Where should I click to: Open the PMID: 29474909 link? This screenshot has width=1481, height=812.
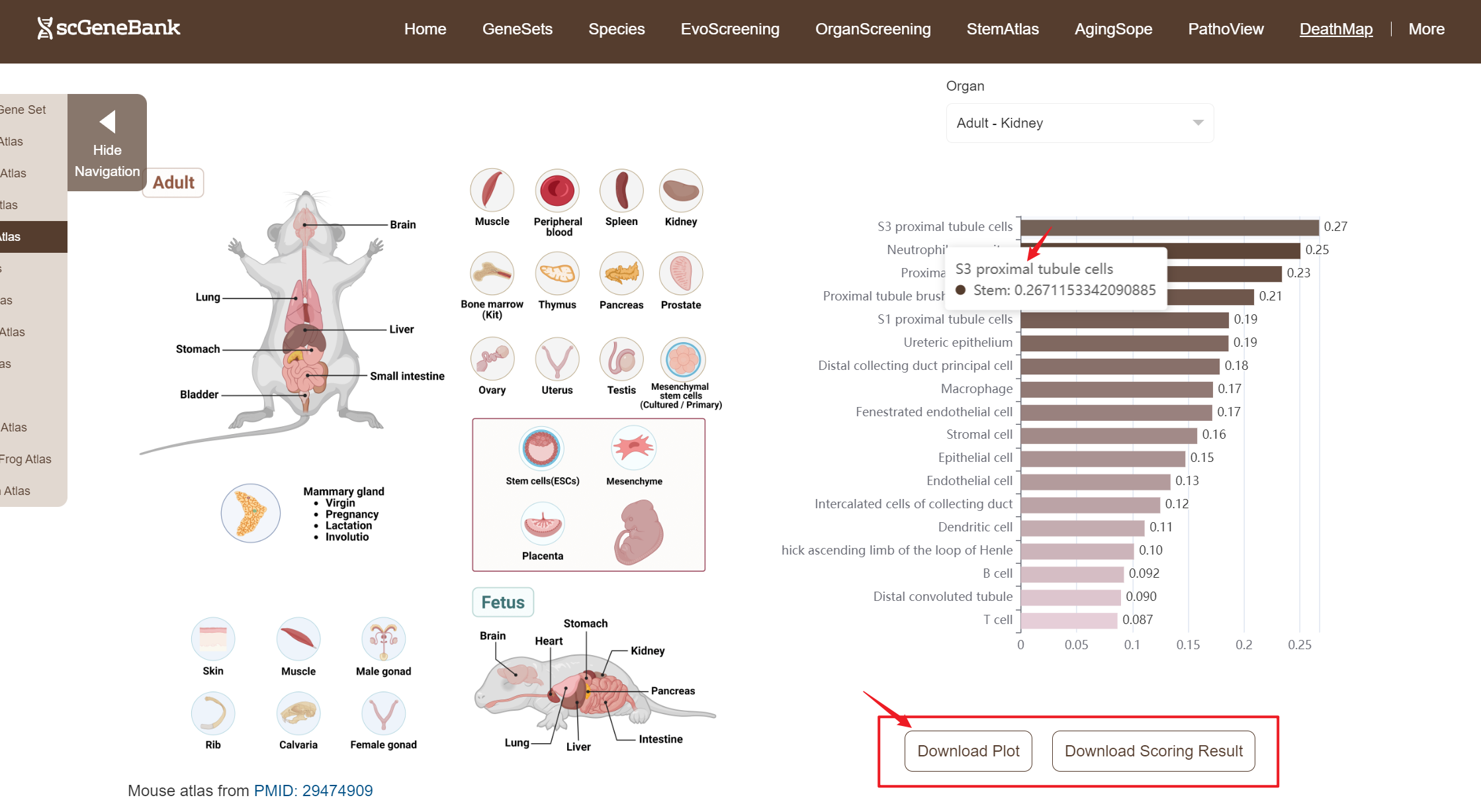(x=314, y=791)
